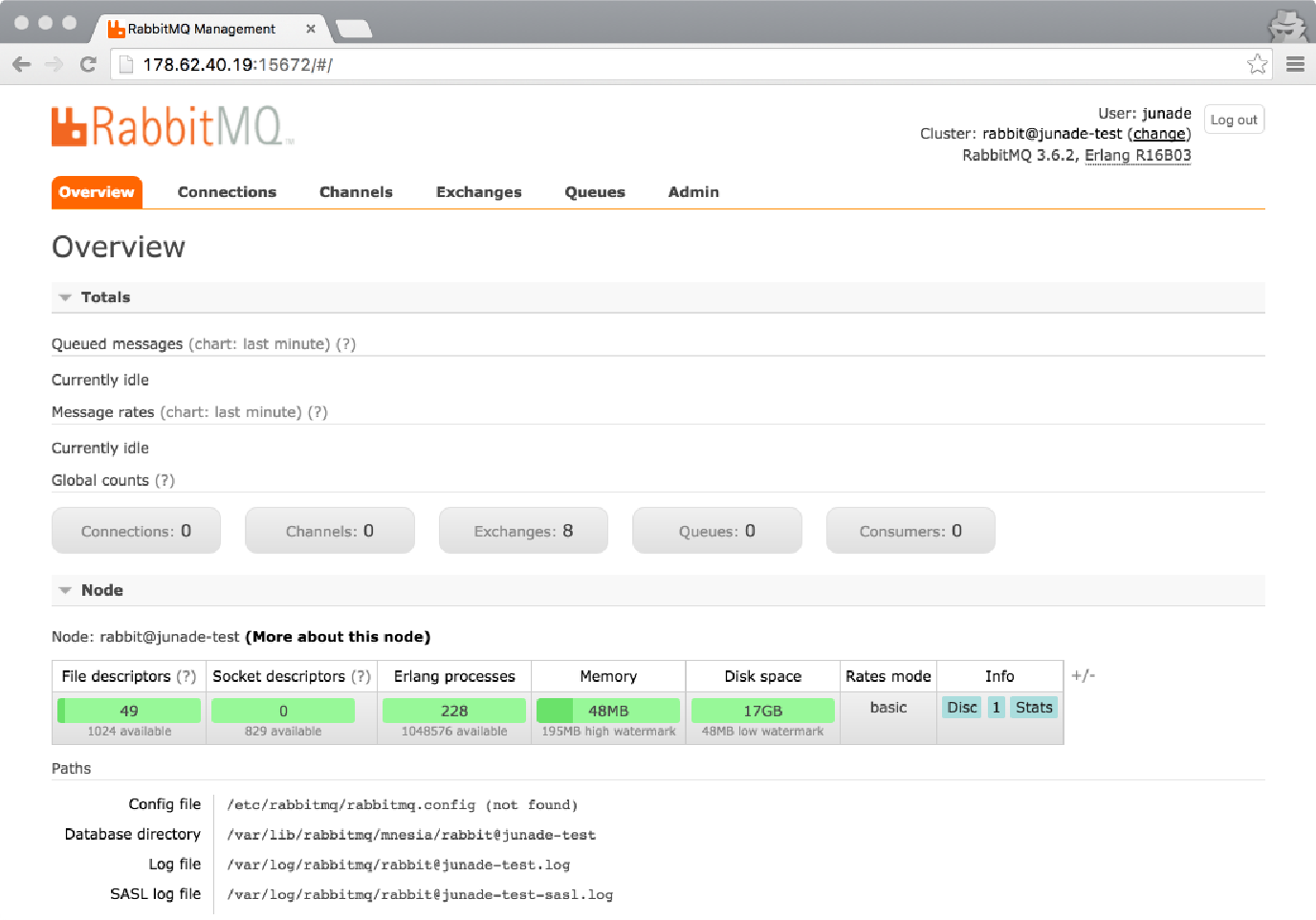Screen dimensions: 1316x920
Task: Click the address bar URL field
Action: 689,64
